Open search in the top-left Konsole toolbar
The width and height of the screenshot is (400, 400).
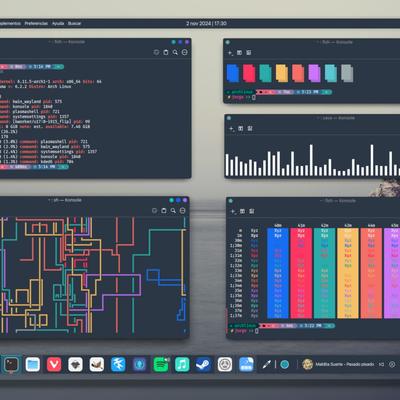175,52
